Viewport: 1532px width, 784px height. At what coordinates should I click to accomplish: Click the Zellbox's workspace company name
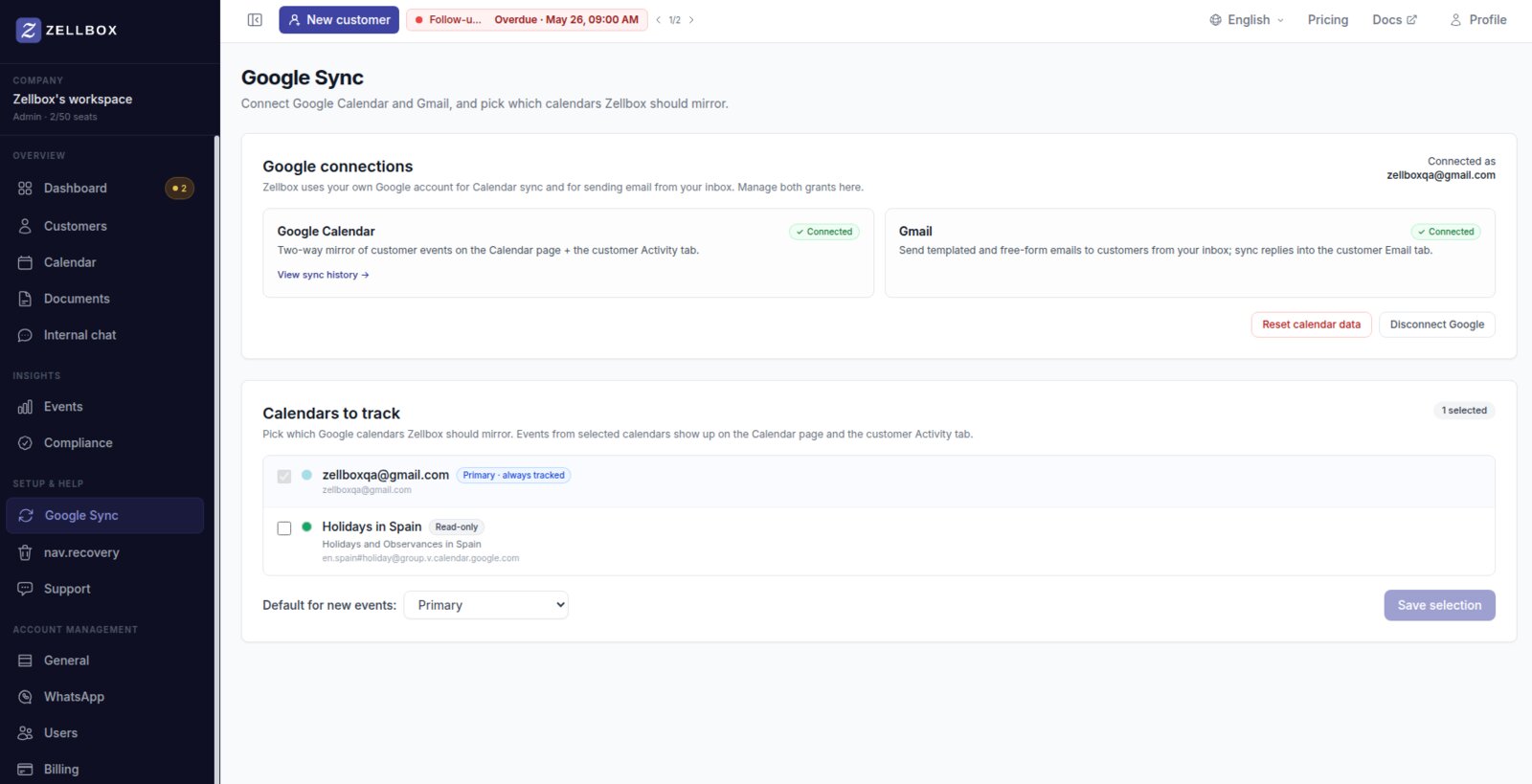73,100
